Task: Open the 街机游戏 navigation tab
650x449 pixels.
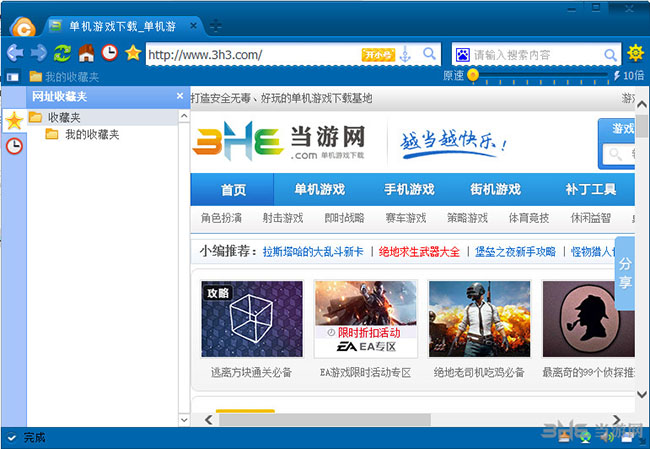Action: (x=495, y=189)
